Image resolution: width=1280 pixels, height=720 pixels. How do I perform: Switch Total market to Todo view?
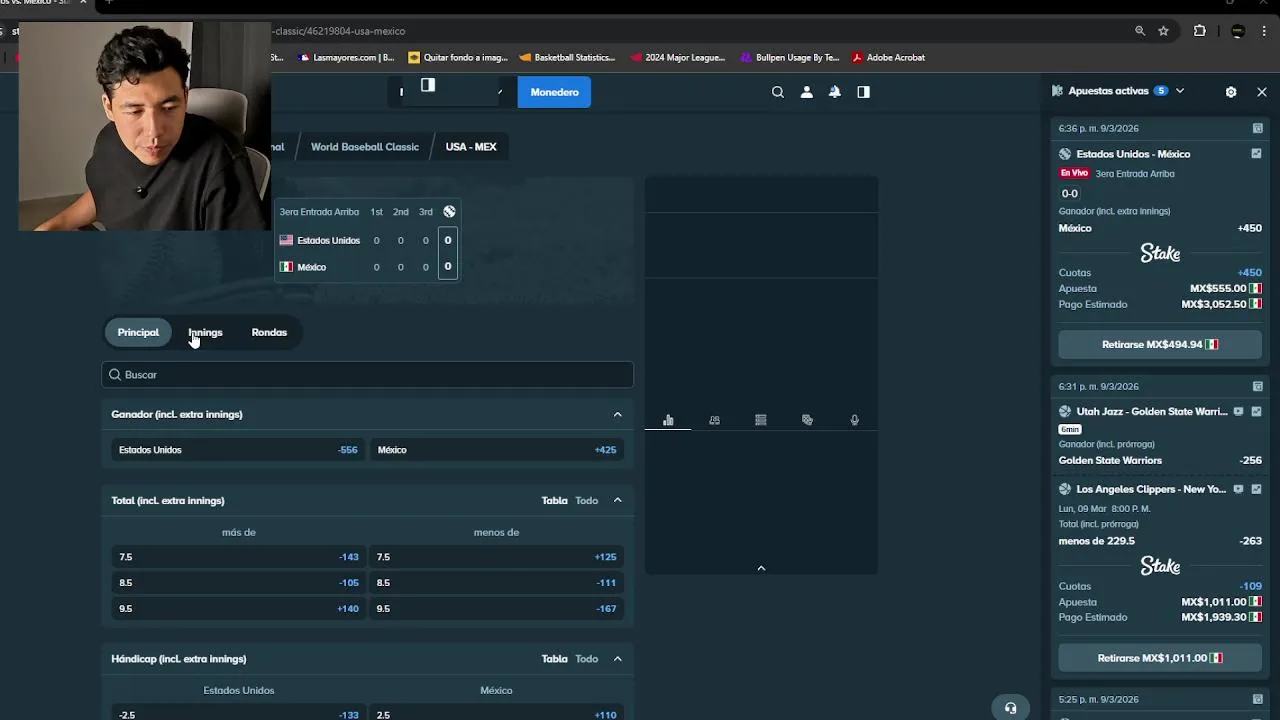point(586,500)
